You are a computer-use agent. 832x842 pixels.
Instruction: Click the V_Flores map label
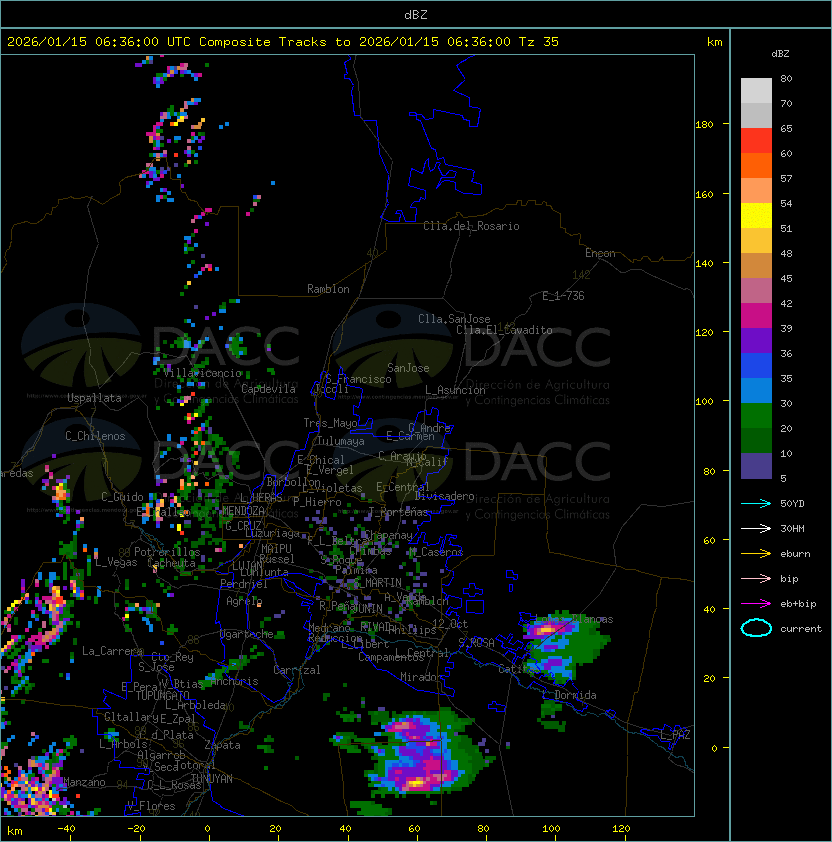coord(151,806)
